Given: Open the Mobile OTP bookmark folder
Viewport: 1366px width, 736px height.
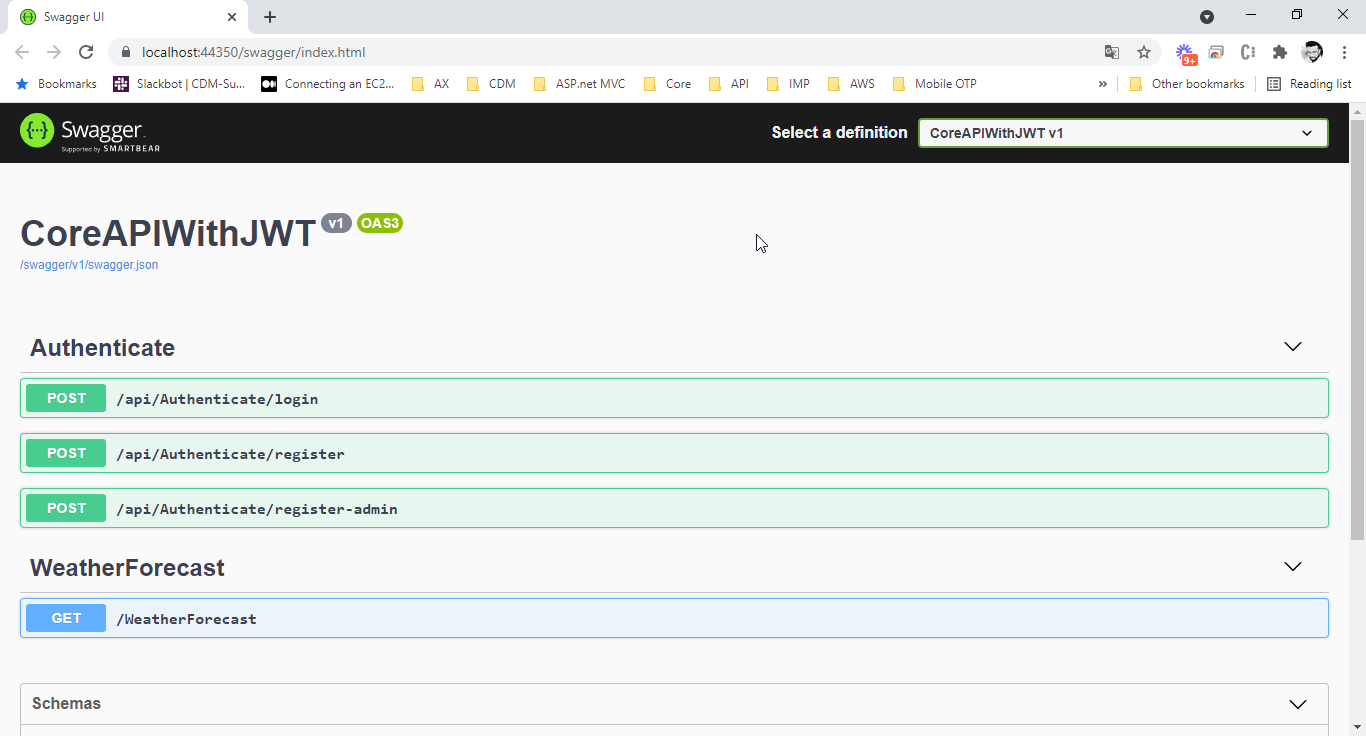Looking at the screenshot, I should coord(934,84).
